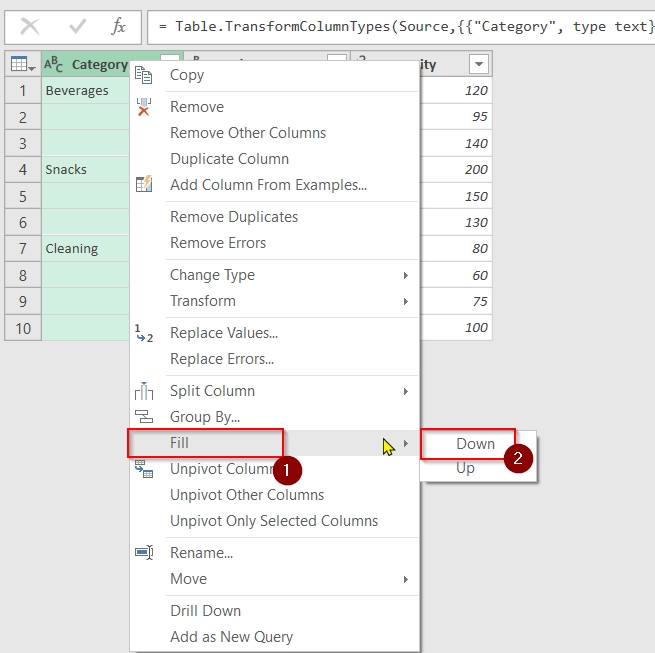Screen dimensions: 655x653
Task: Click the quantity value 95
Action: tap(480, 117)
